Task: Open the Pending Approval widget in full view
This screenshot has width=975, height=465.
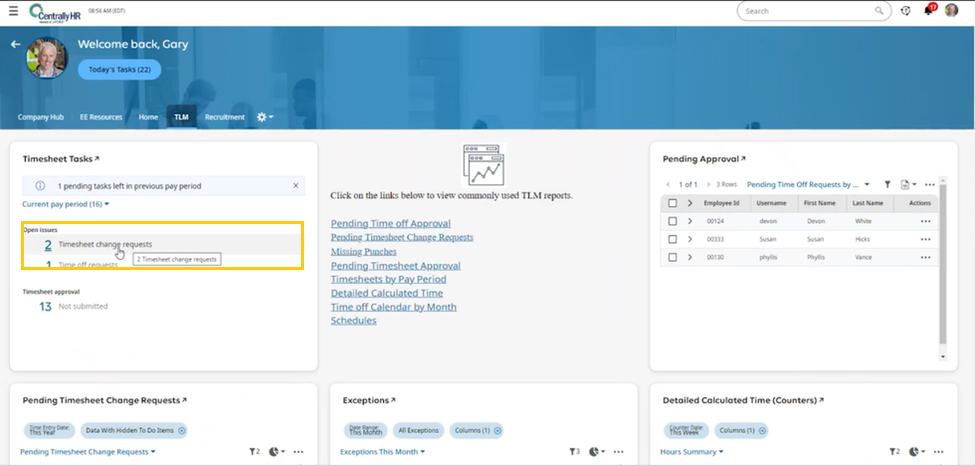Action: [x=743, y=159]
